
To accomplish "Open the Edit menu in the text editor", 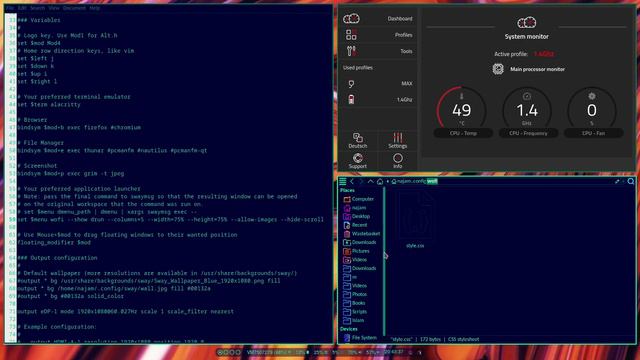I will pos(22,8).
